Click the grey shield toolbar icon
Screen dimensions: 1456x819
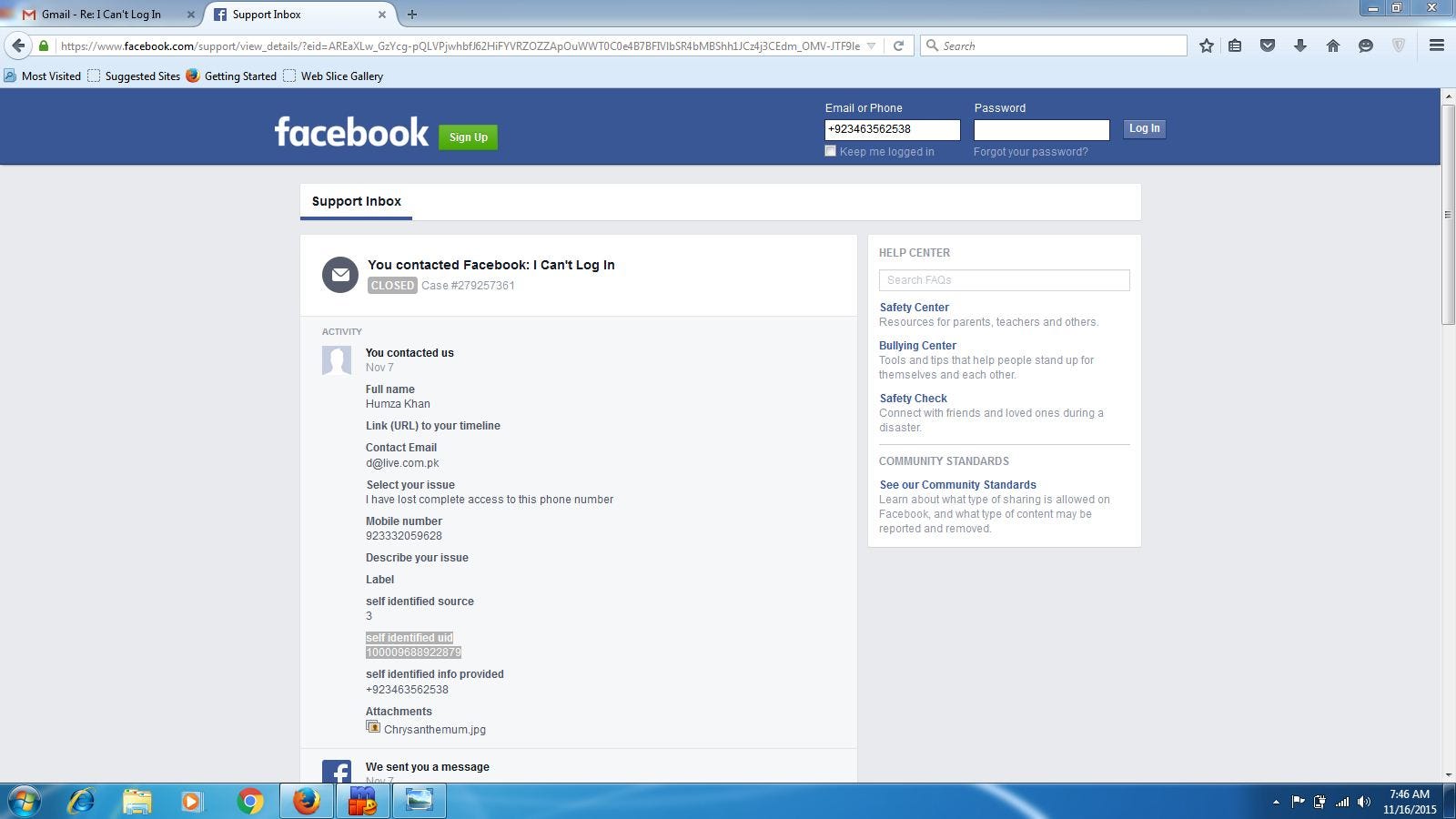[x=1399, y=45]
